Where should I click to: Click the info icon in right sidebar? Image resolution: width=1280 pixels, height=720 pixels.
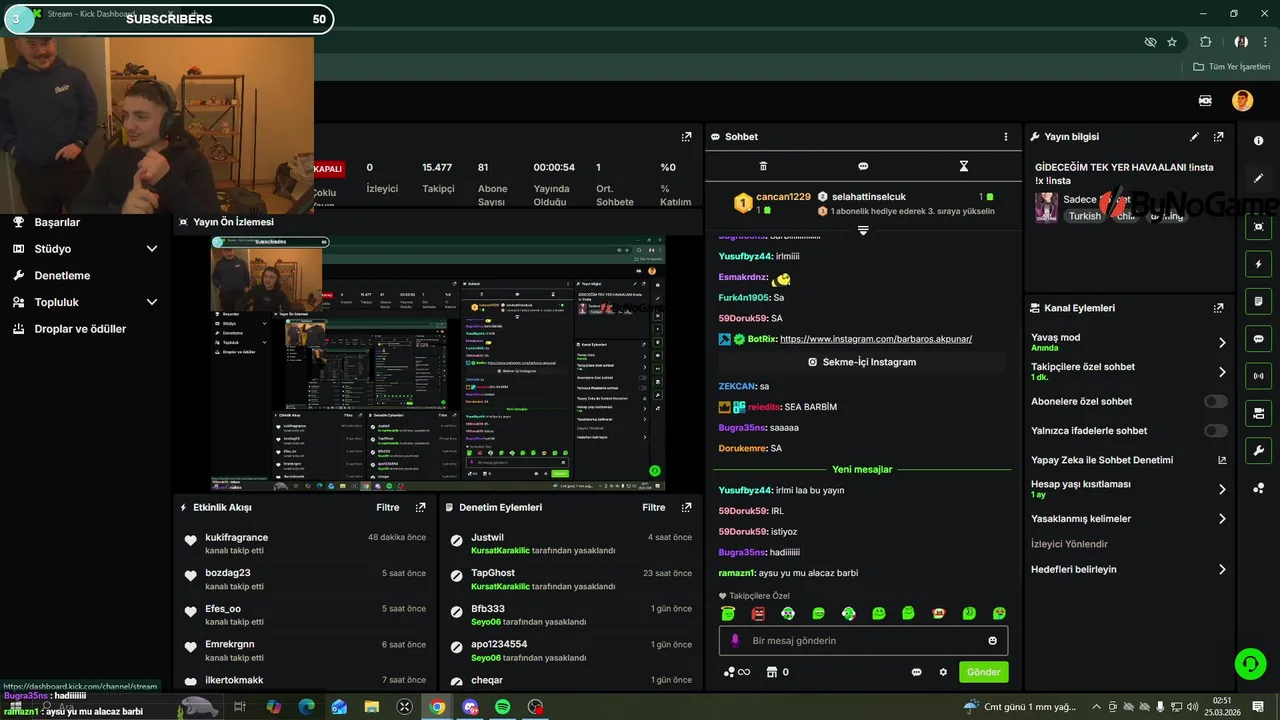coord(1258,141)
